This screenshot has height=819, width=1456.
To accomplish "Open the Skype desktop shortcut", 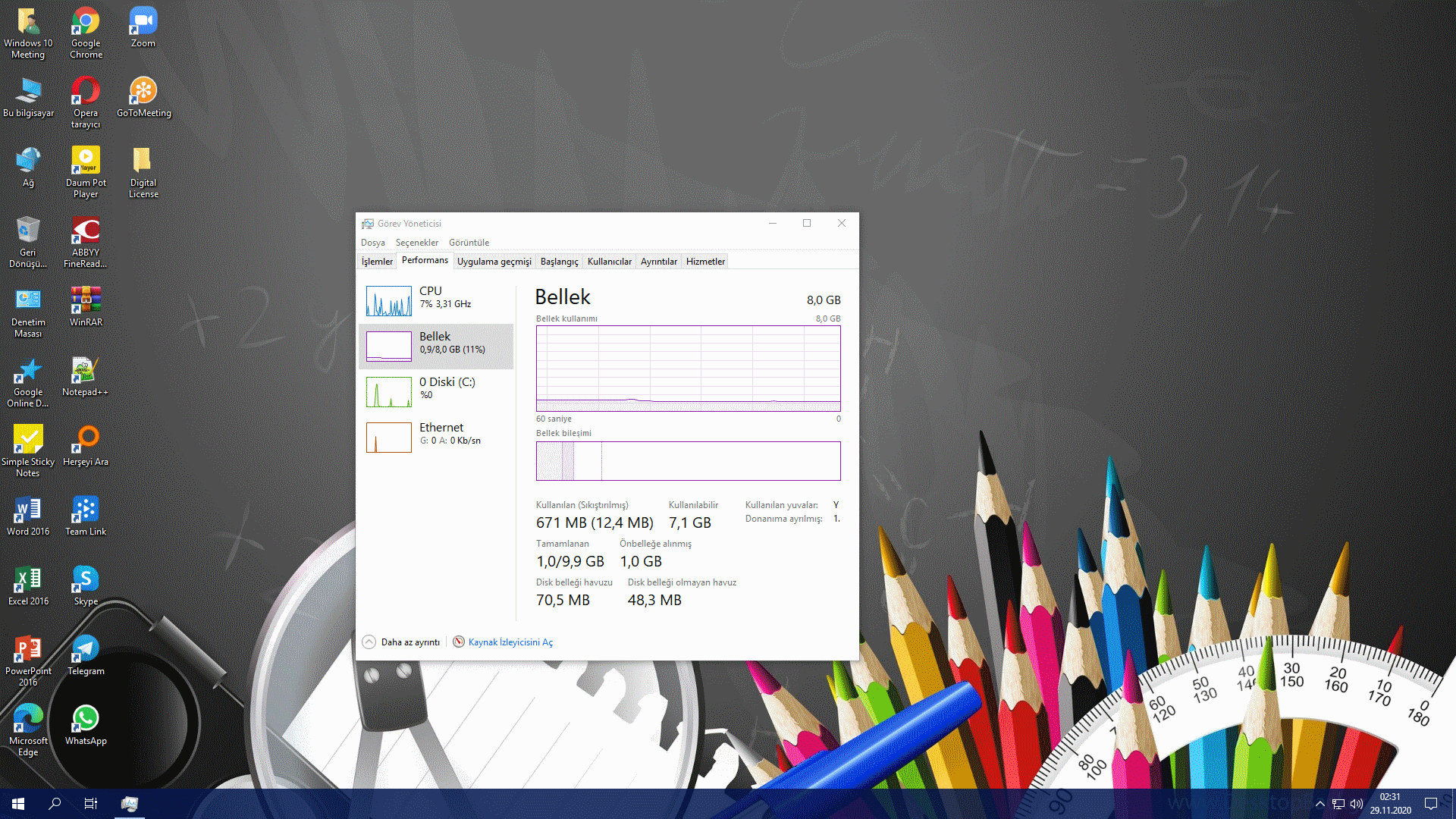I will pos(86,585).
